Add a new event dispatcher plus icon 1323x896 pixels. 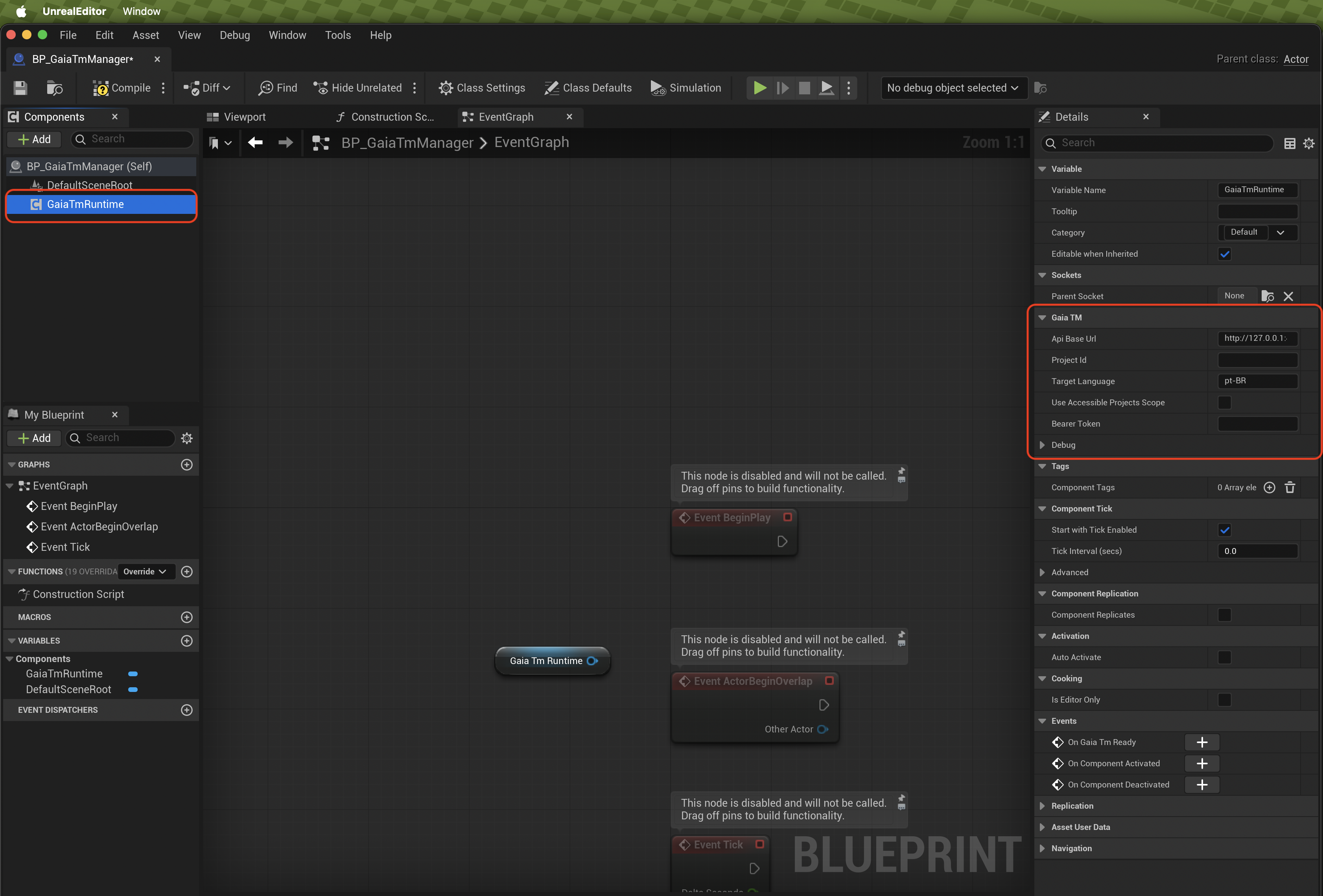pos(187,710)
